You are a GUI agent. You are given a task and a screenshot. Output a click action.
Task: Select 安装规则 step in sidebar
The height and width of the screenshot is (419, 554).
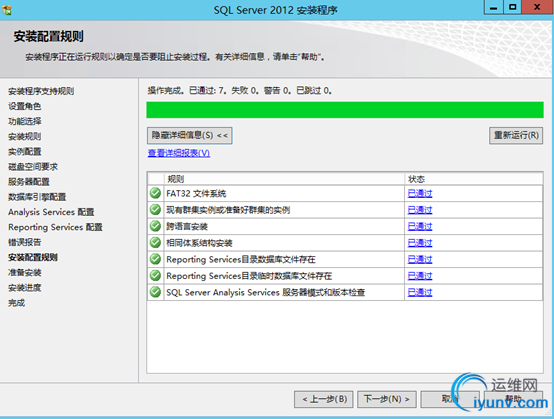point(25,136)
